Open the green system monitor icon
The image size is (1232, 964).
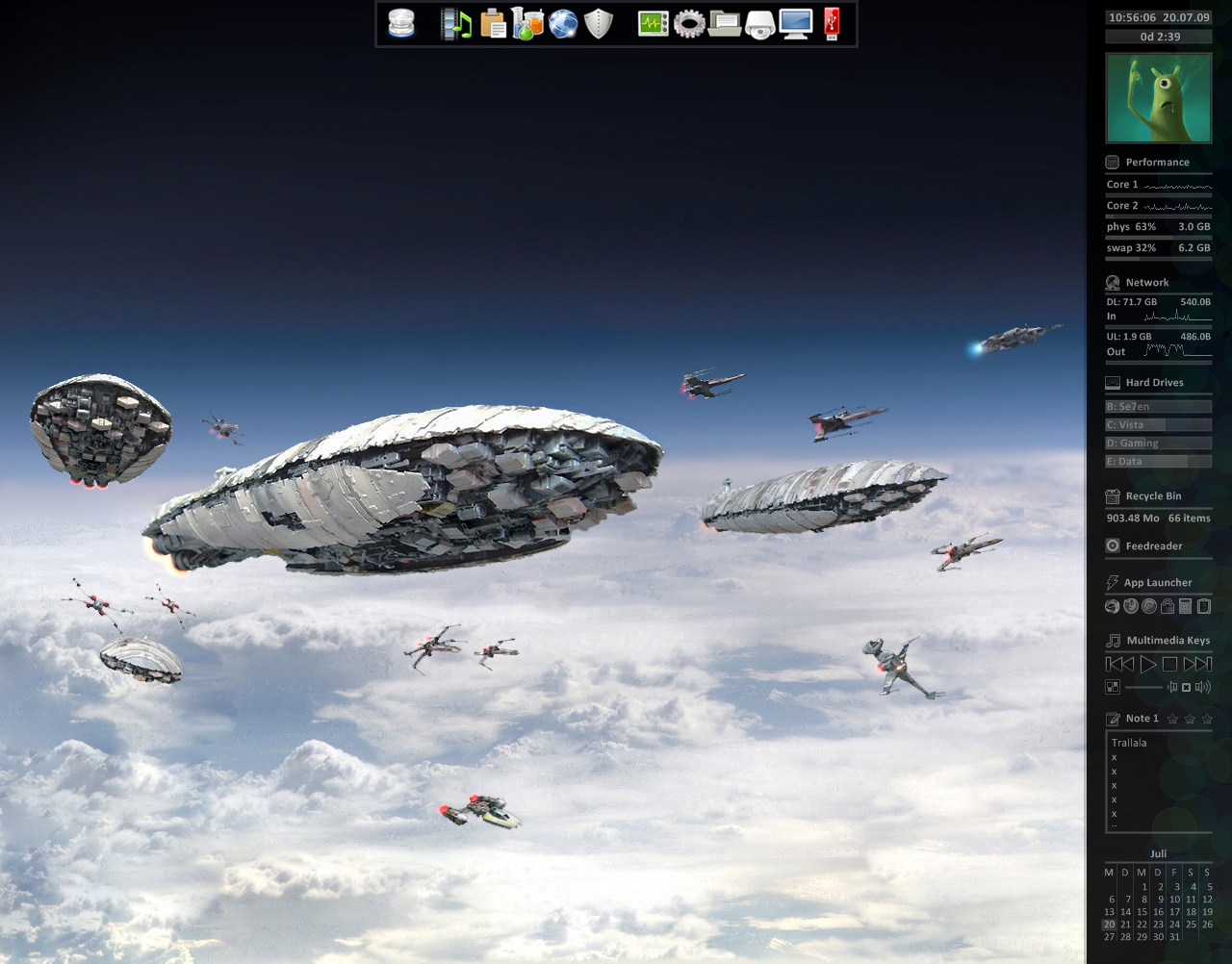[654, 23]
